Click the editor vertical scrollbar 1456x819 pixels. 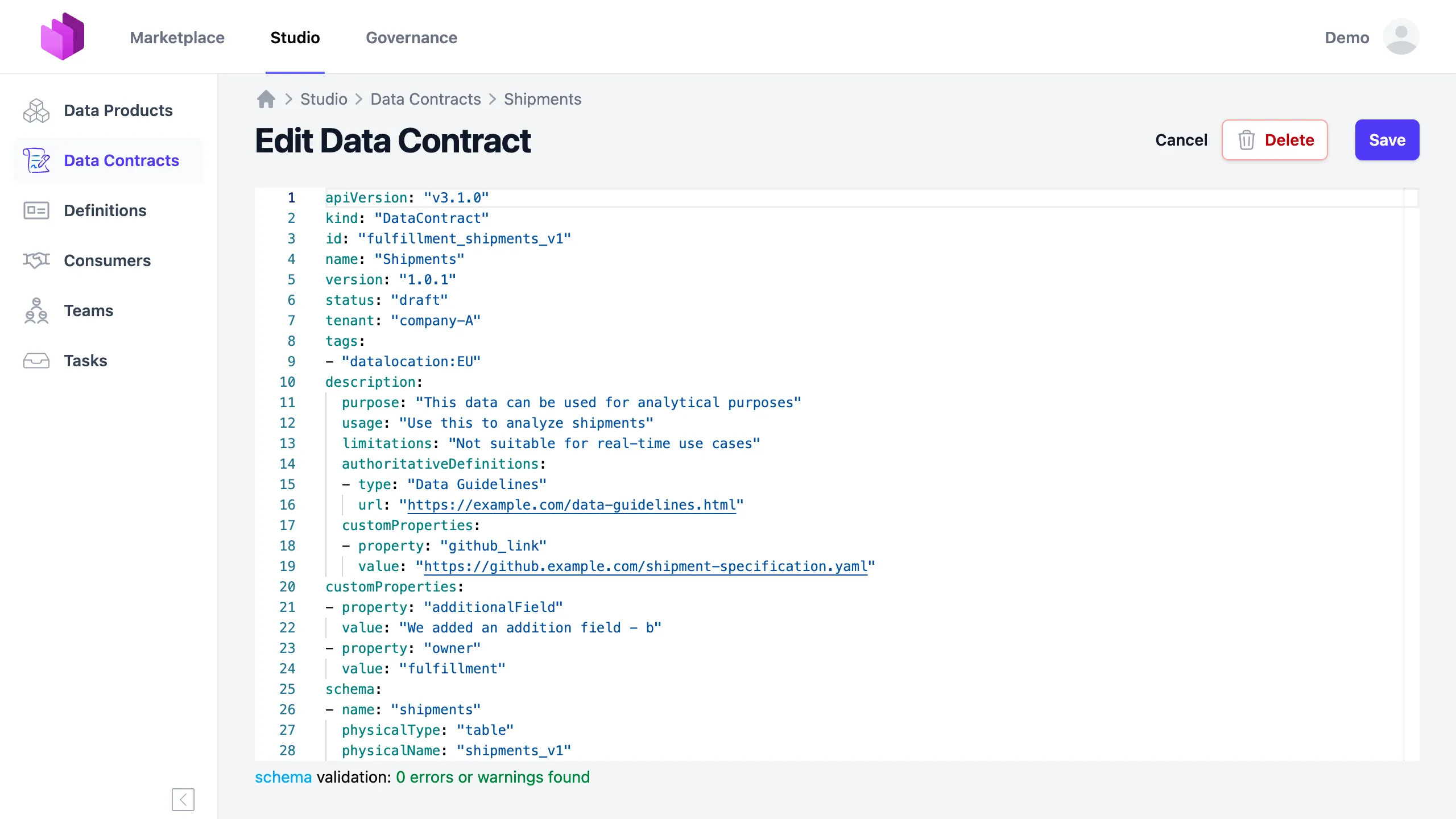click(x=1411, y=199)
